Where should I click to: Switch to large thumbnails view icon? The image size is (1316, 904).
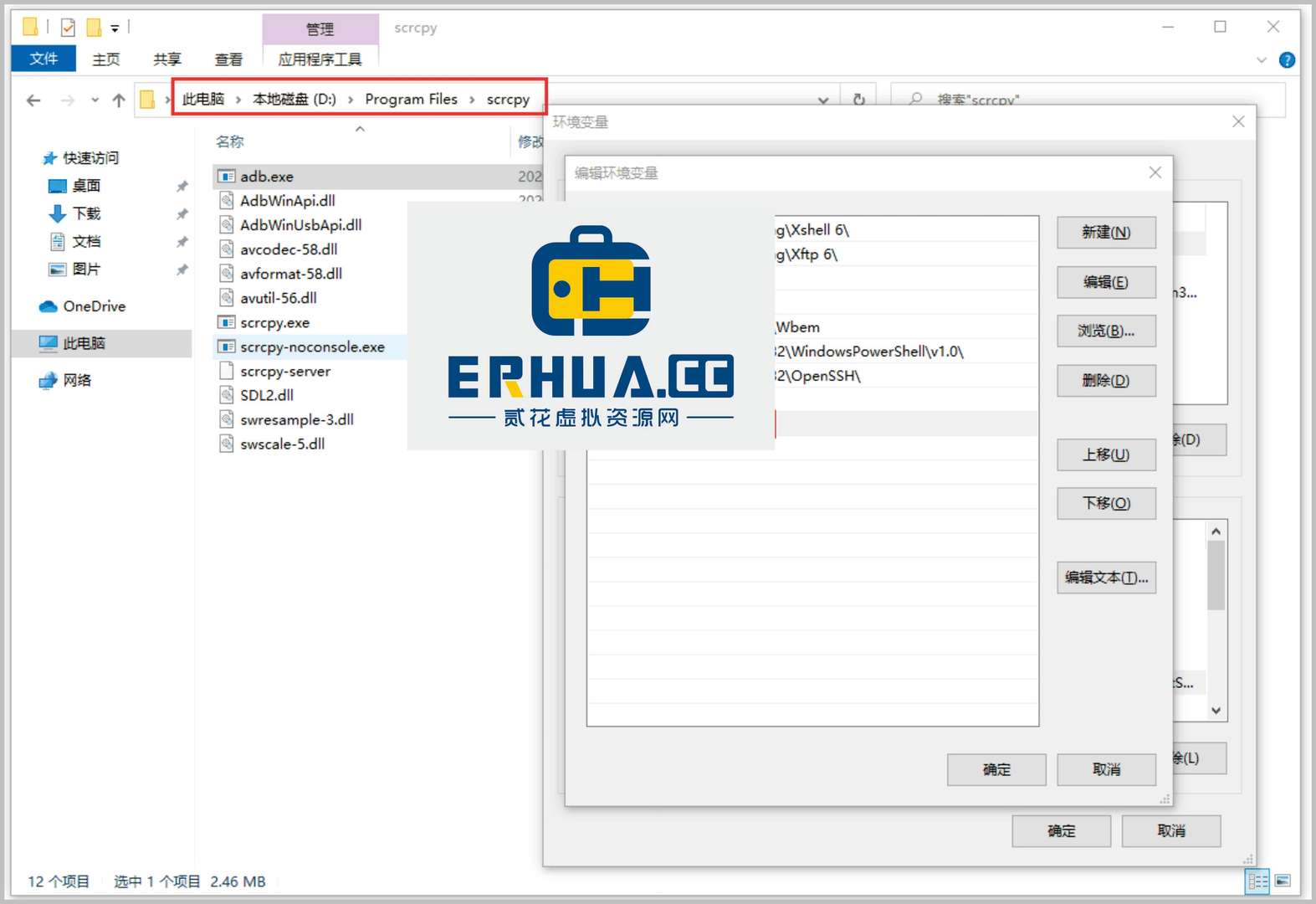pyautogui.click(x=1283, y=881)
